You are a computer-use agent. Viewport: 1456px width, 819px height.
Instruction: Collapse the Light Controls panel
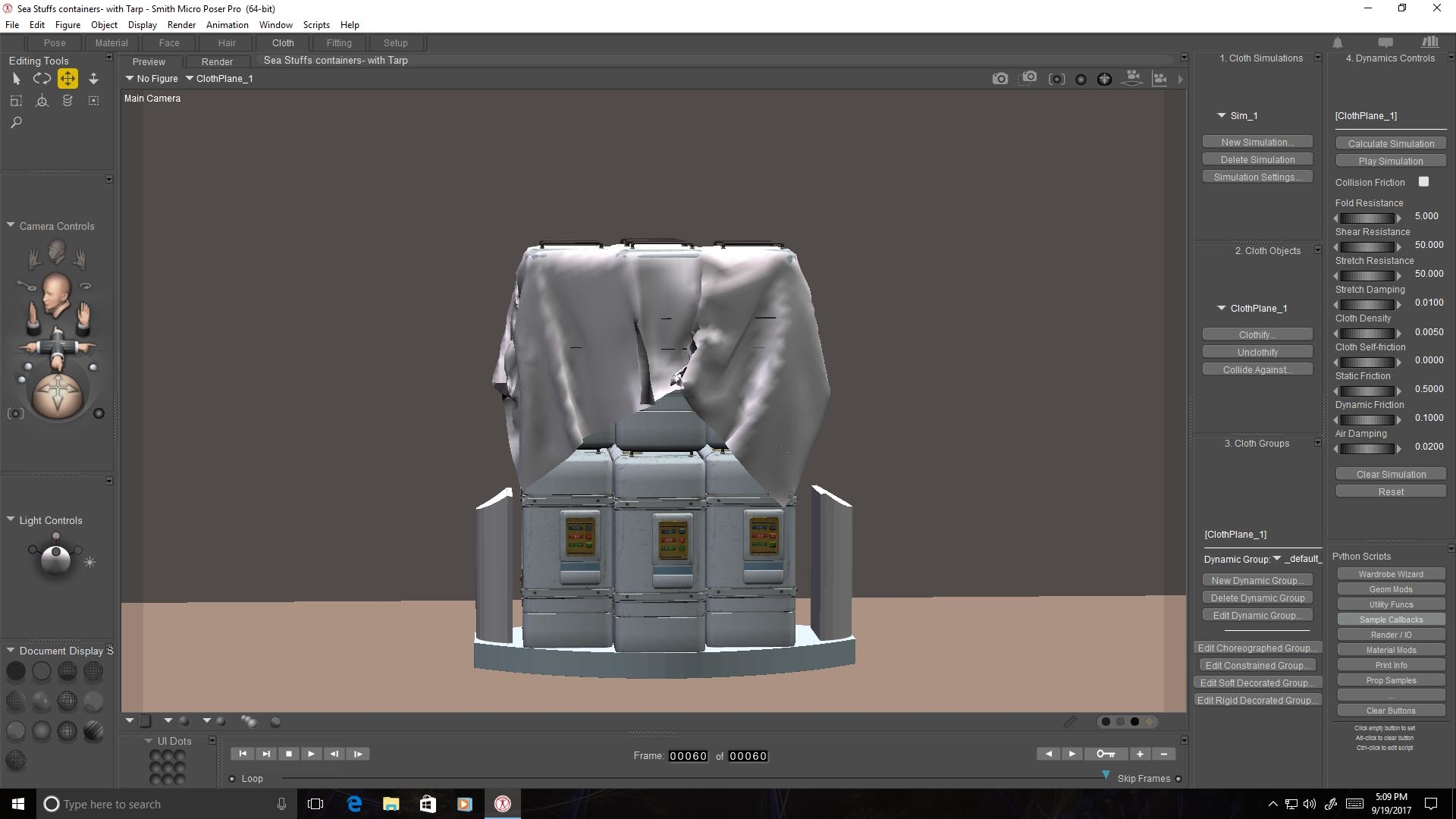tap(11, 520)
